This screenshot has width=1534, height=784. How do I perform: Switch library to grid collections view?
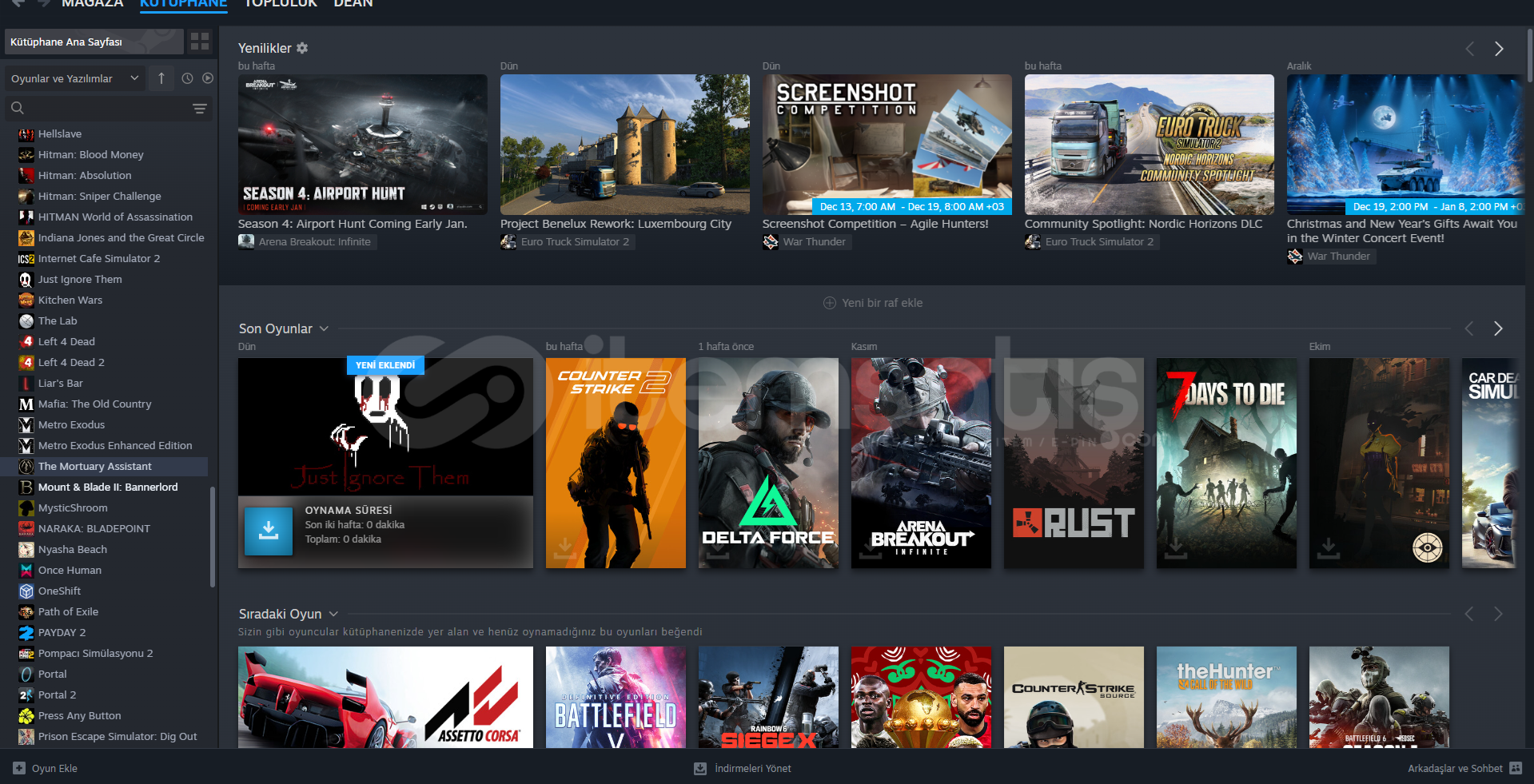[x=200, y=42]
